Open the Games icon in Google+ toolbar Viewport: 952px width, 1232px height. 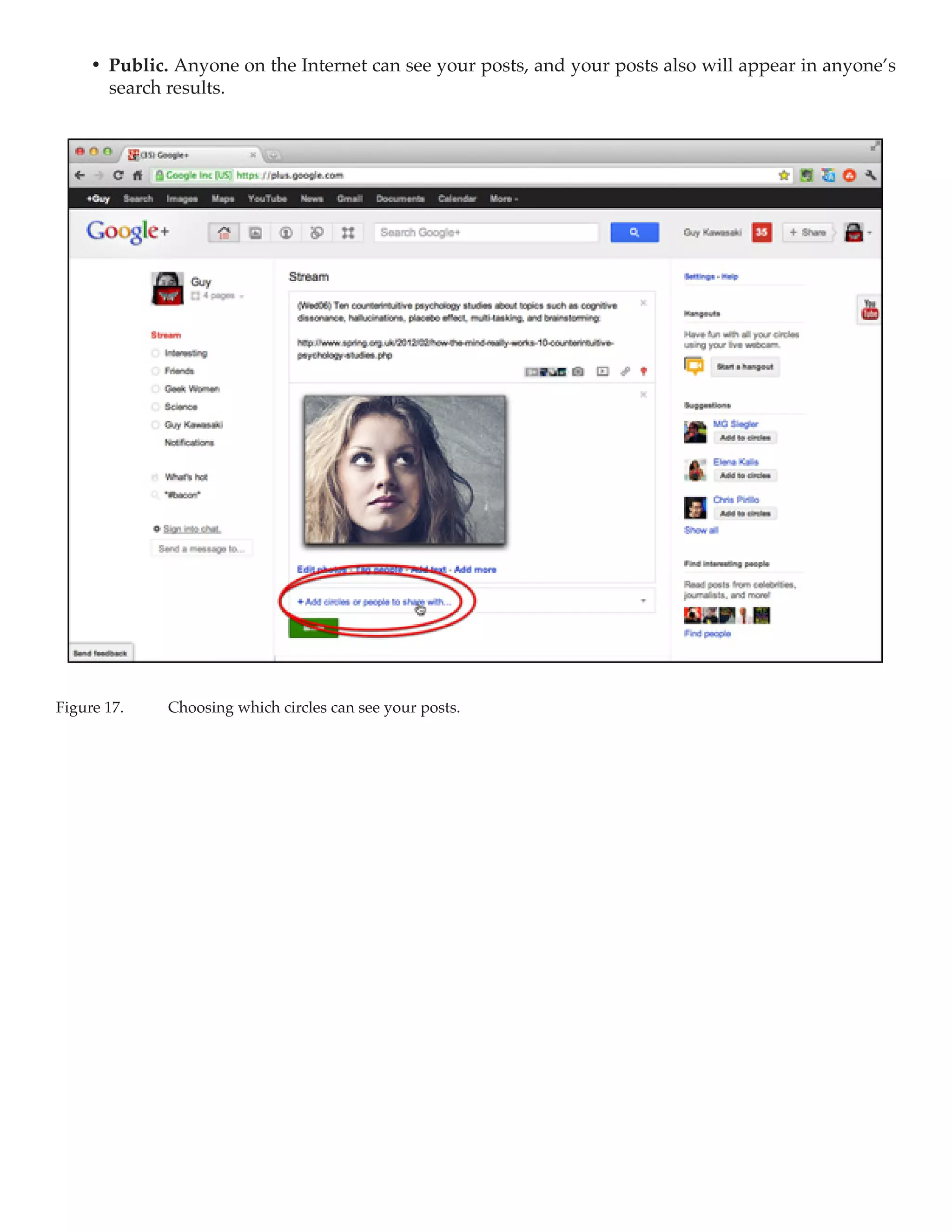point(348,232)
